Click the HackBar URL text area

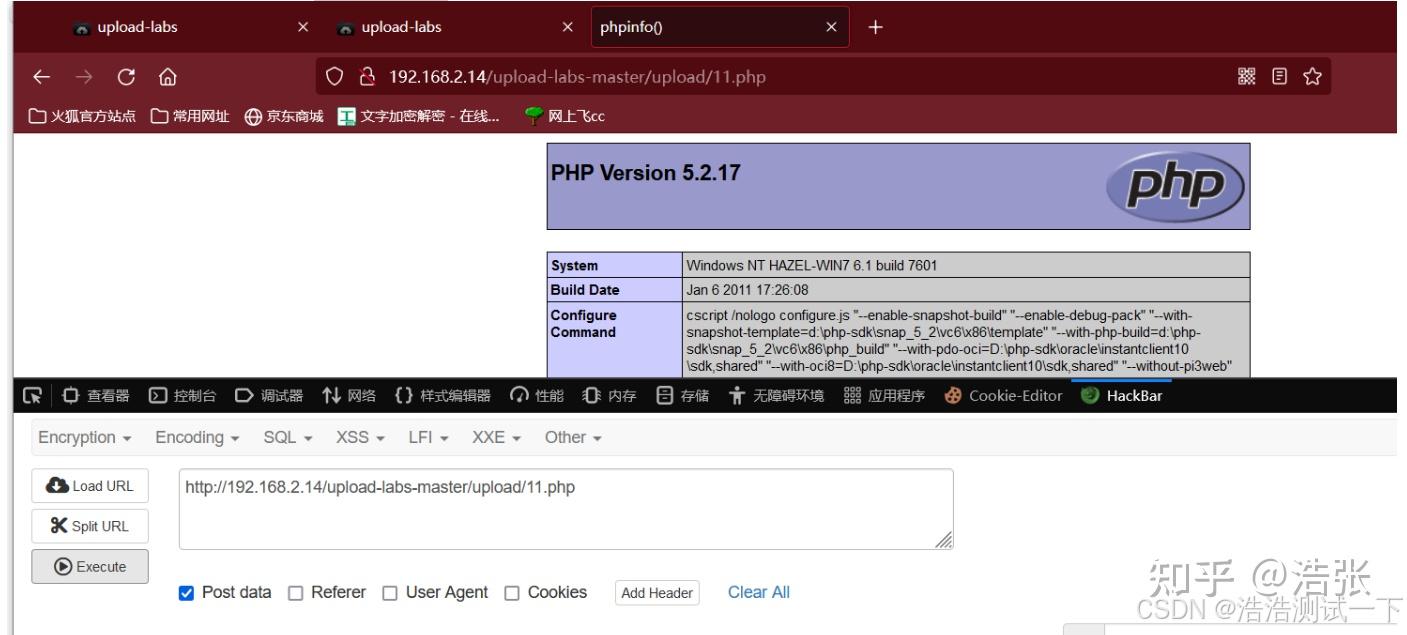(566, 509)
